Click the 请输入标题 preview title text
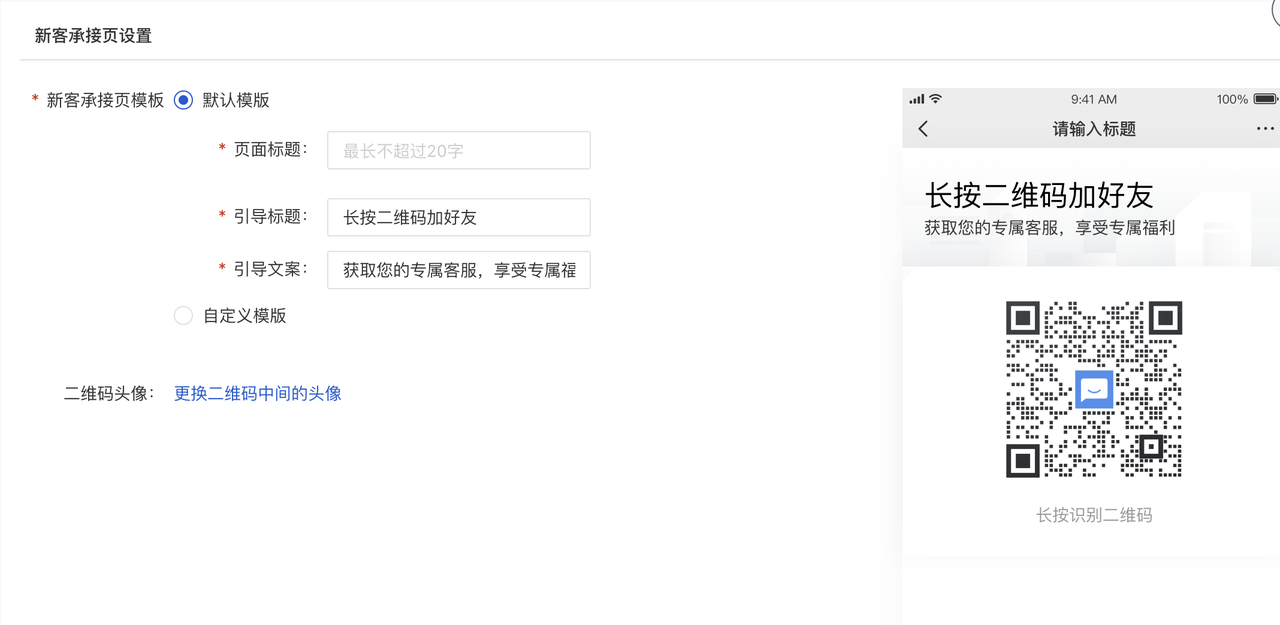Image resolution: width=1280 pixels, height=625 pixels. pos(1094,129)
